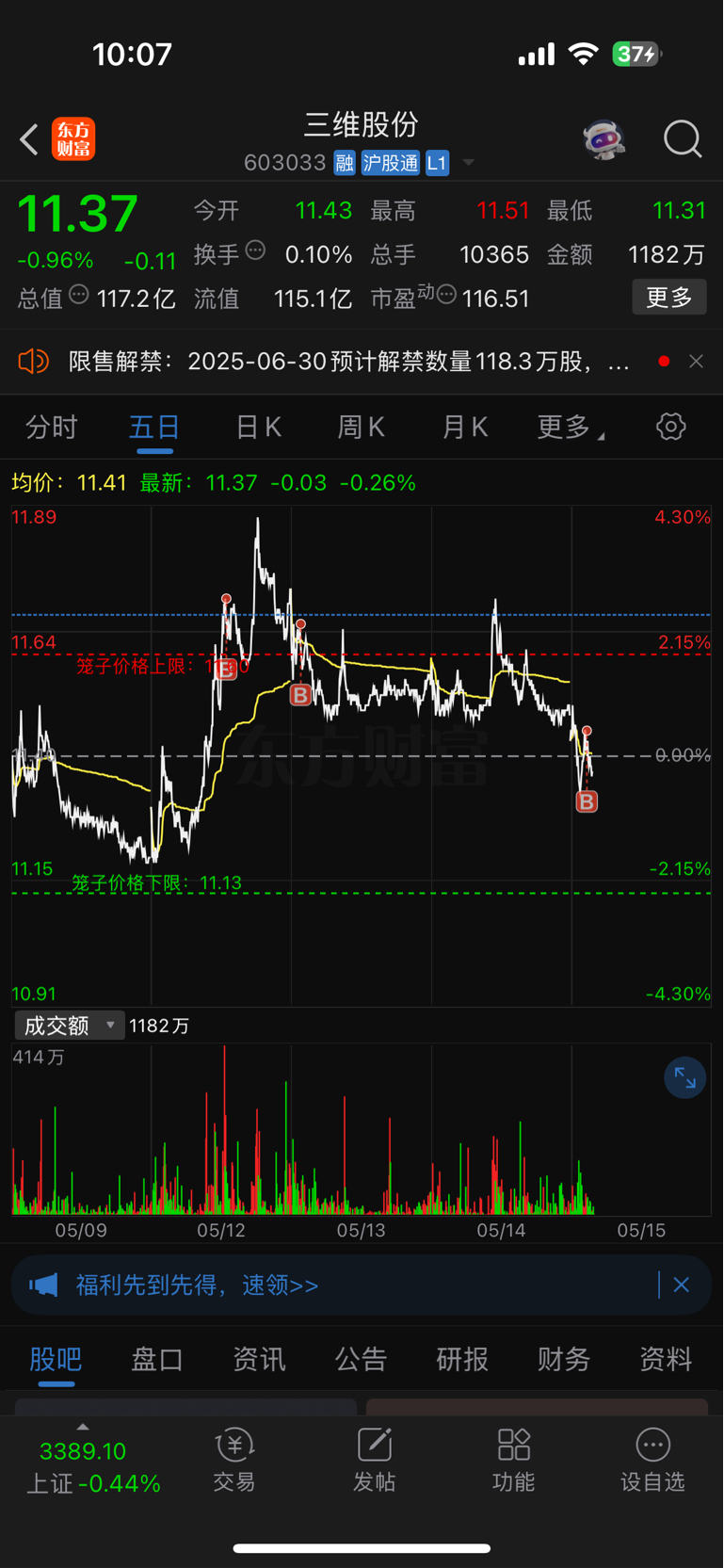Open the 成交额 indicator dropdown
The image size is (724, 1568).
[x=69, y=1025]
